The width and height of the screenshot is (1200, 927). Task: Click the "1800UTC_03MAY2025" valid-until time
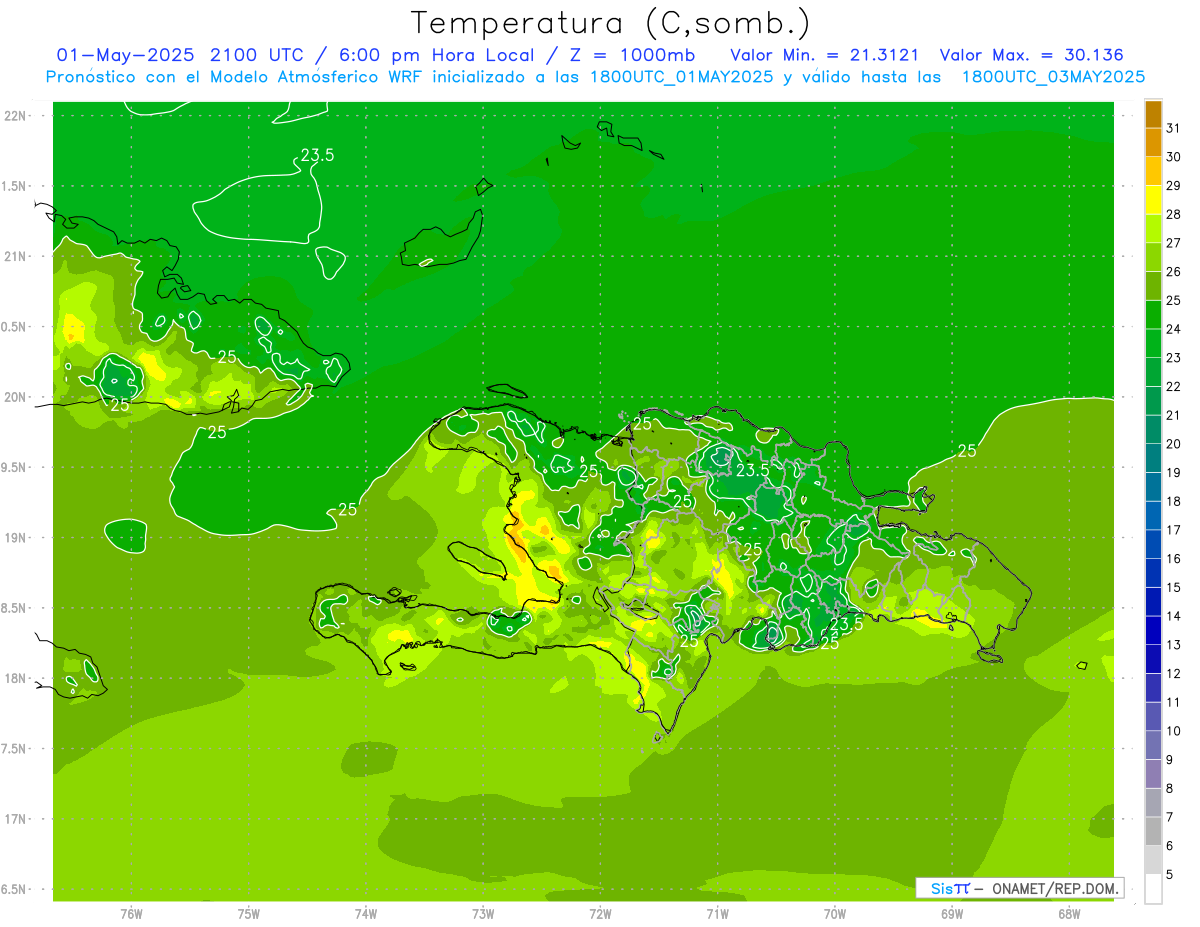point(1053,77)
